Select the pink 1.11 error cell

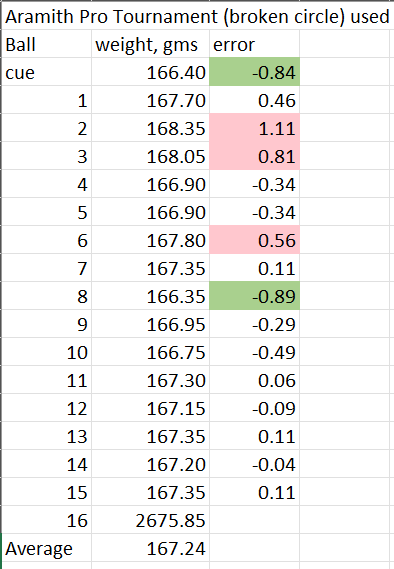pyautogui.click(x=254, y=128)
